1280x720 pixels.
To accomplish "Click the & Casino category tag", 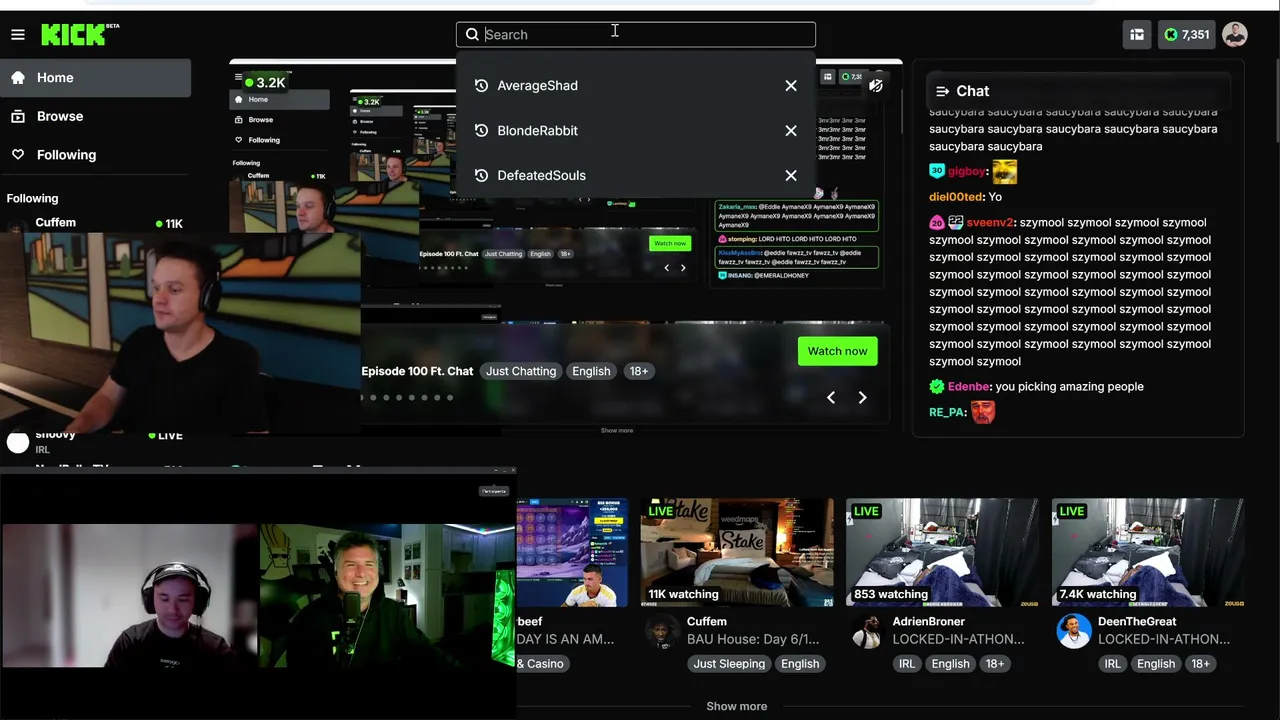I will pos(543,664).
